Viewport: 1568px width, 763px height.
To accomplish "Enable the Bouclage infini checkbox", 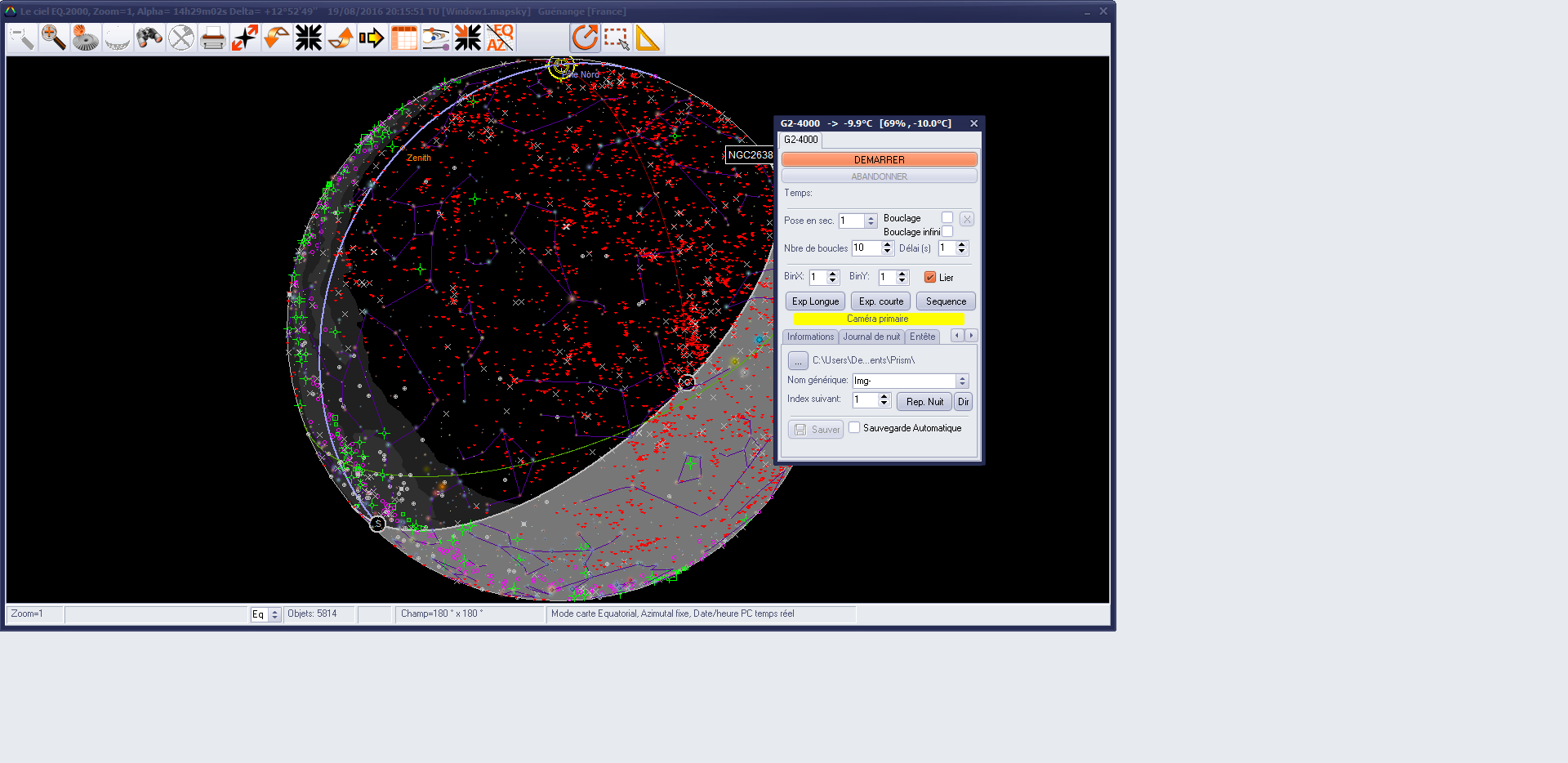I will coord(947,232).
